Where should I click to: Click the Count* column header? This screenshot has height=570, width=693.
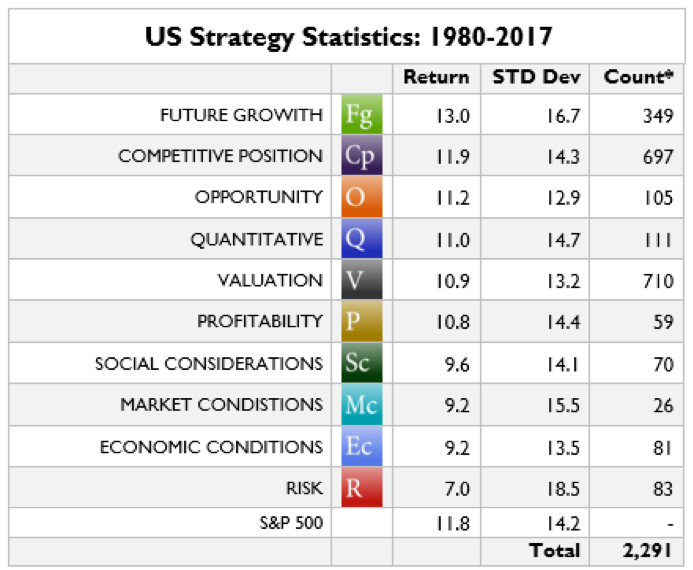(x=638, y=77)
